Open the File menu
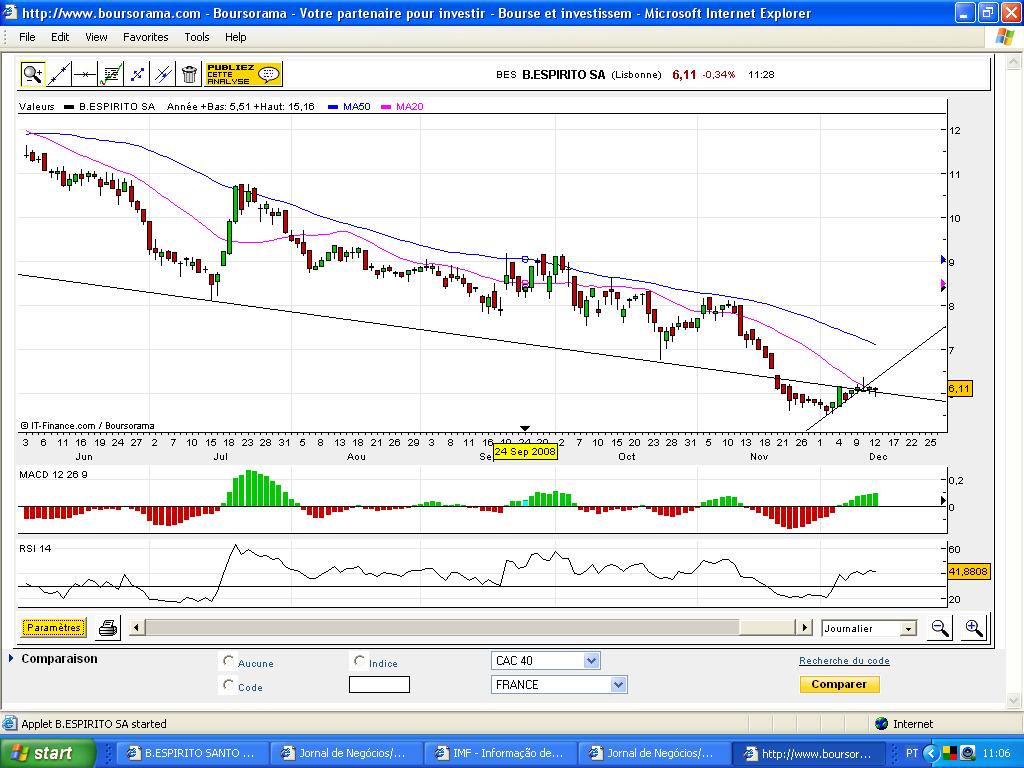 coord(27,37)
